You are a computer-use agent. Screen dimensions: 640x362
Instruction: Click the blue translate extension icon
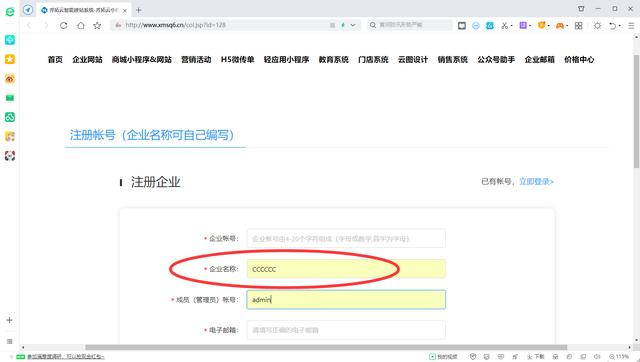point(490,25)
